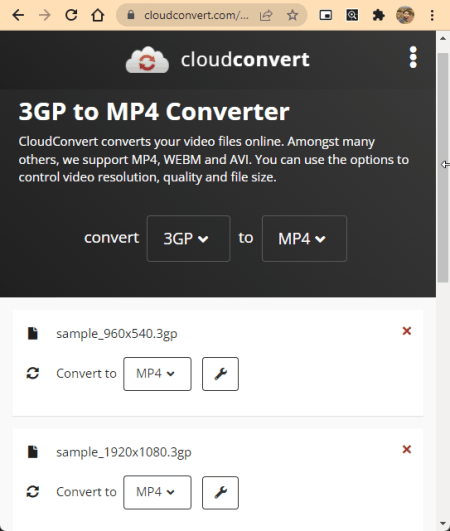Remove sample_960x540.3gp from the list
Image resolution: width=450 pixels, height=531 pixels.
pyautogui.click(x=407, y=331)
